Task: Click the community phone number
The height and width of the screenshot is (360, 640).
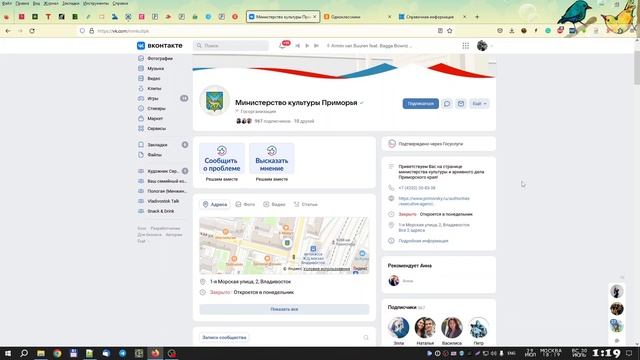Action: point(417,188)
